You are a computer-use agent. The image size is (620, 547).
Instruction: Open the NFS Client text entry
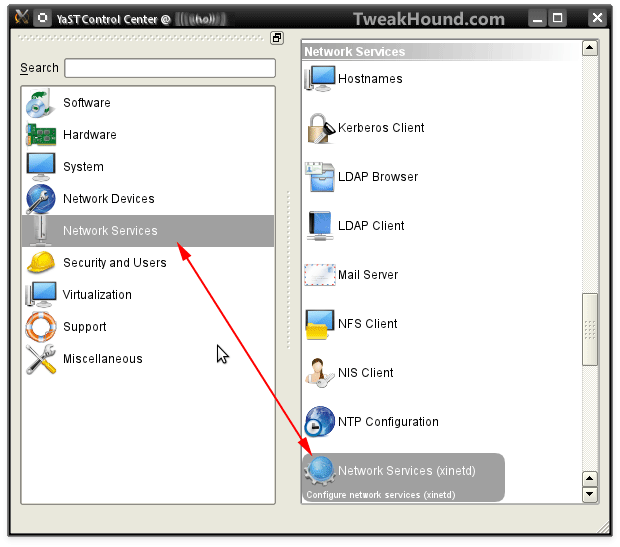[367, 324]
